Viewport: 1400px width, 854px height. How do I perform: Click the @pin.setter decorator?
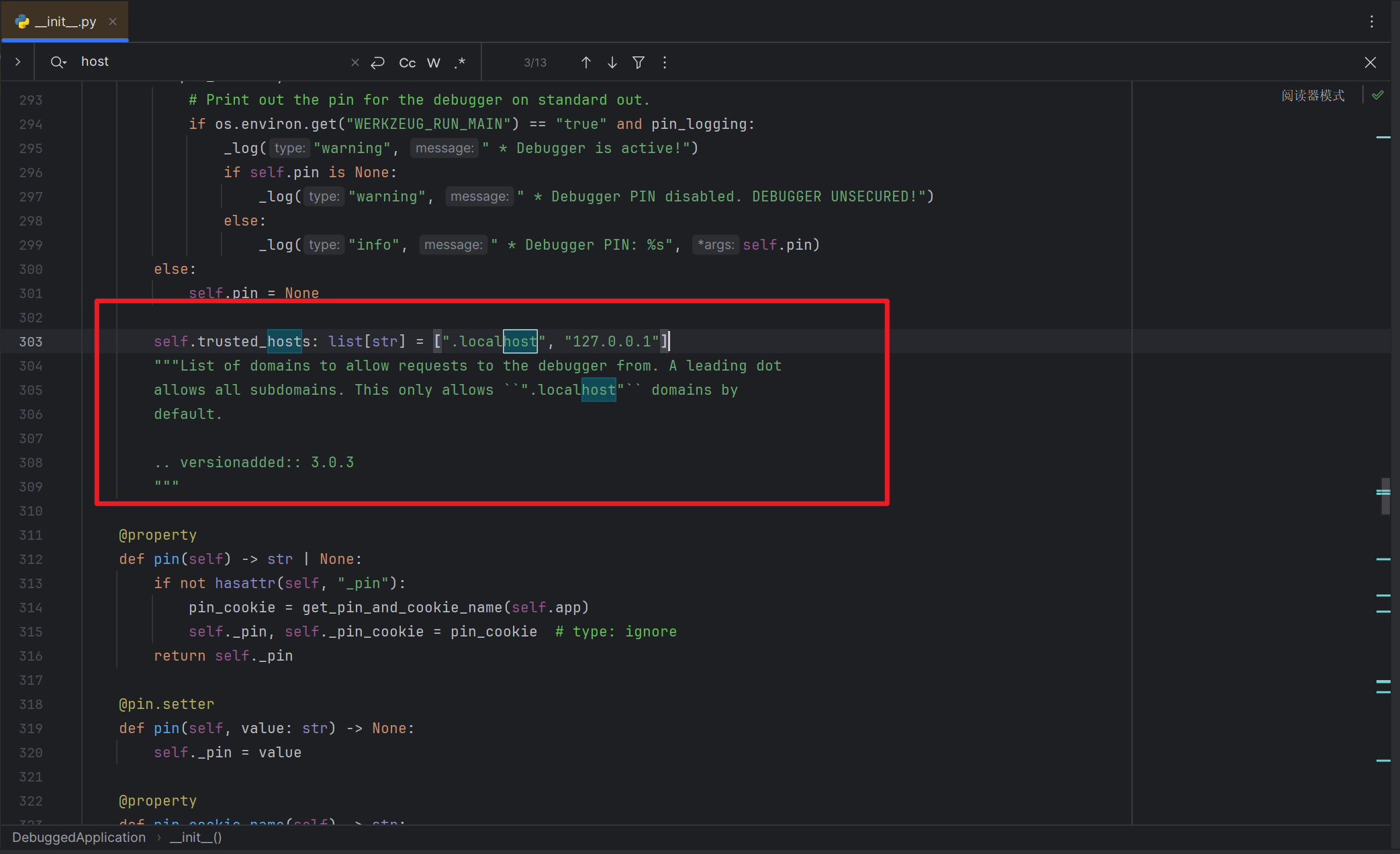[167, 704]
